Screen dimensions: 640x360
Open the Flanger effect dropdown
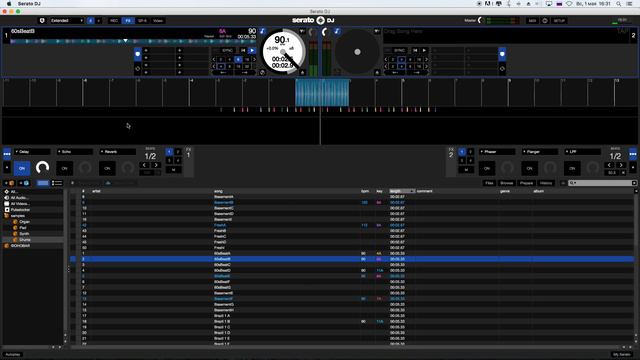(540, 152)
